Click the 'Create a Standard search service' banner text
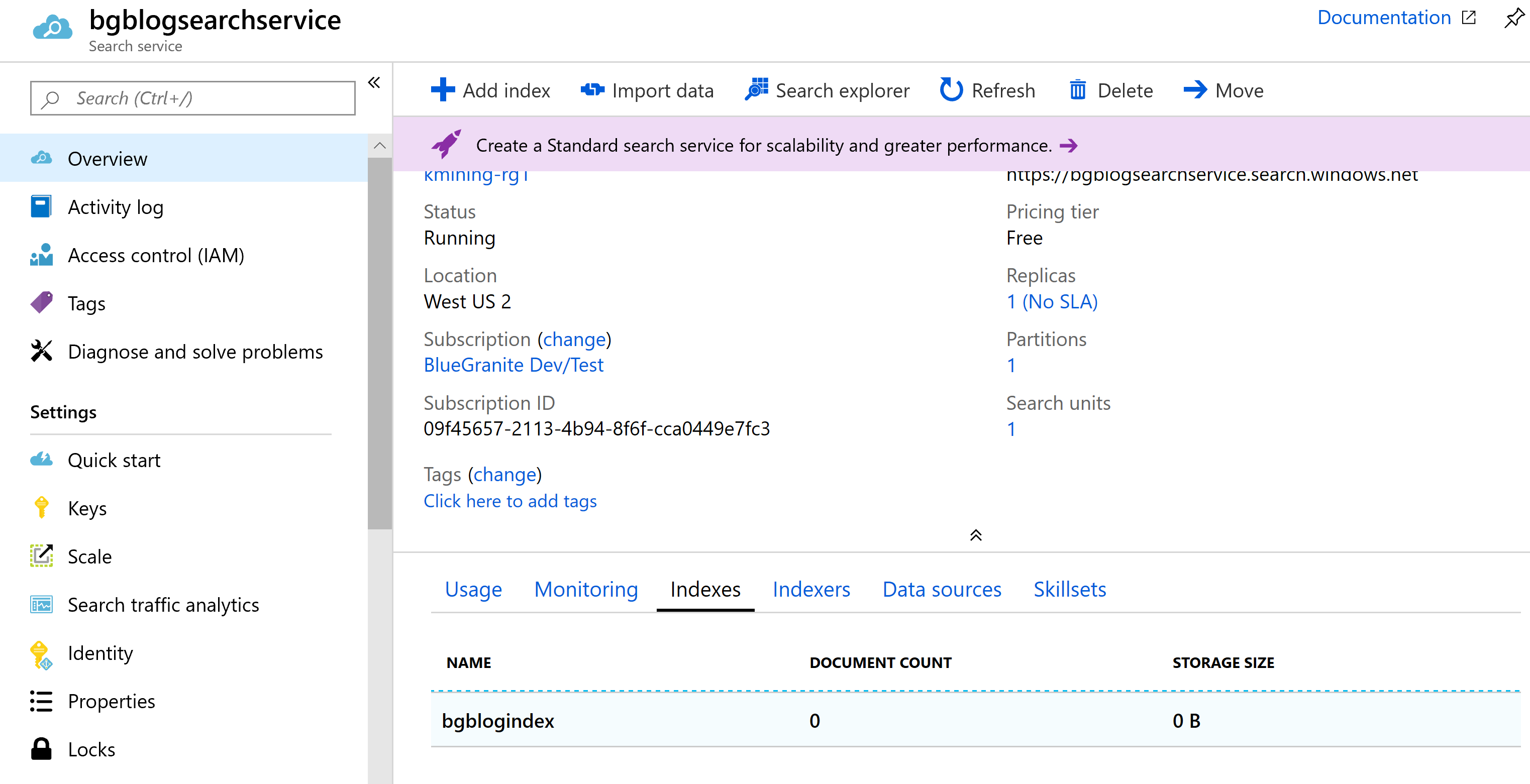 pyautogui.click(x=764, y=146)
